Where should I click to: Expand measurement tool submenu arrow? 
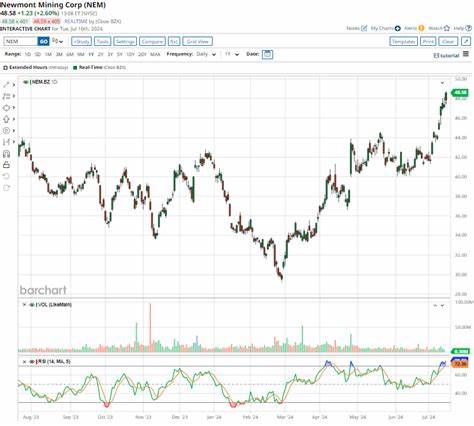[x=14, y=142]
